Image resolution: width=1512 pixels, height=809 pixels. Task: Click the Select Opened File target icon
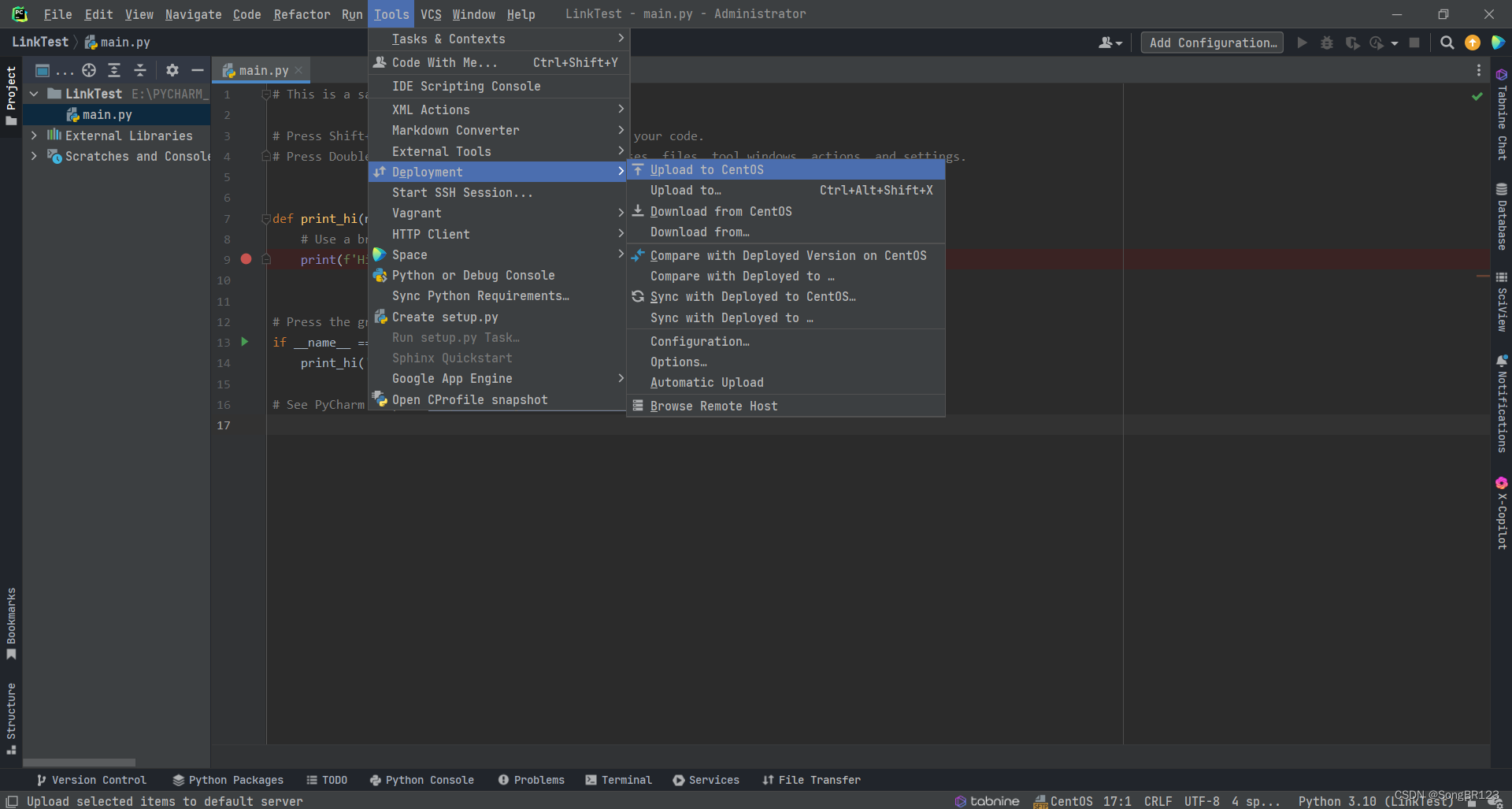89,70
